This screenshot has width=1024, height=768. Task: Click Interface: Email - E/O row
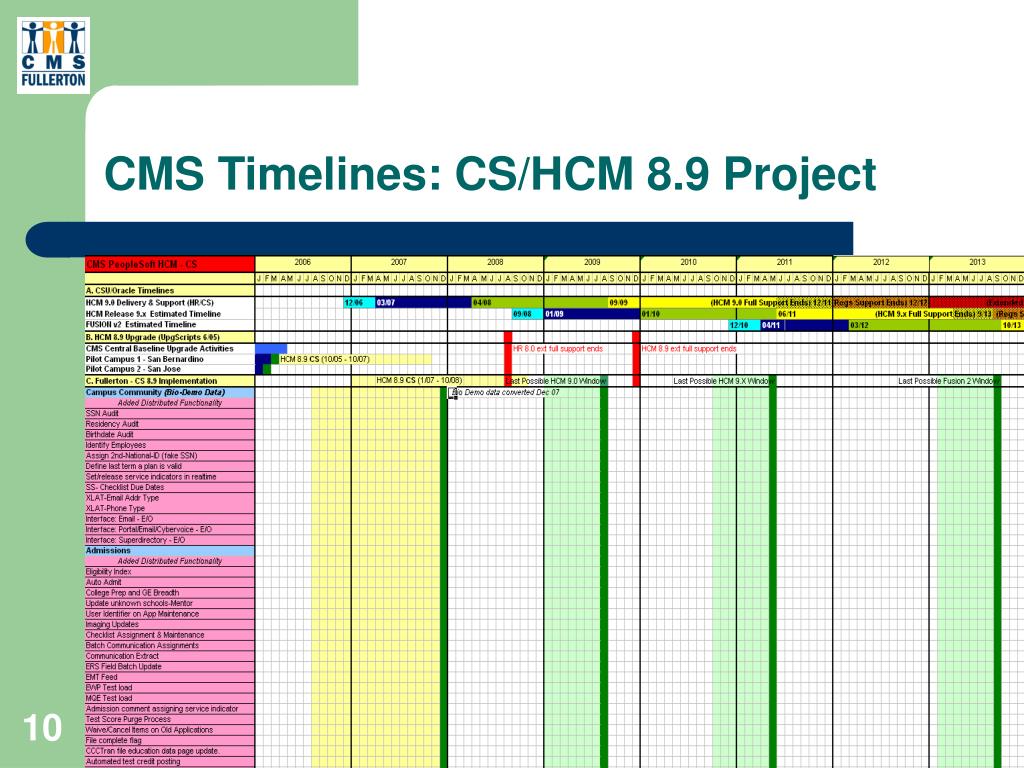click(x=170, y=519)
